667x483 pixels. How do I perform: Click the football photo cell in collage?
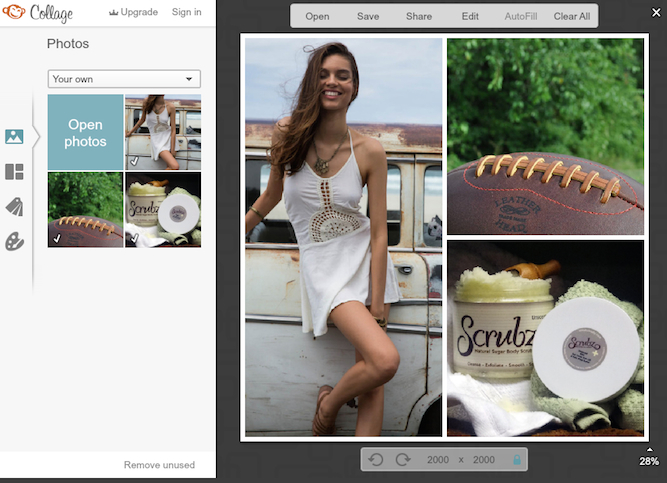coord(545,136)
